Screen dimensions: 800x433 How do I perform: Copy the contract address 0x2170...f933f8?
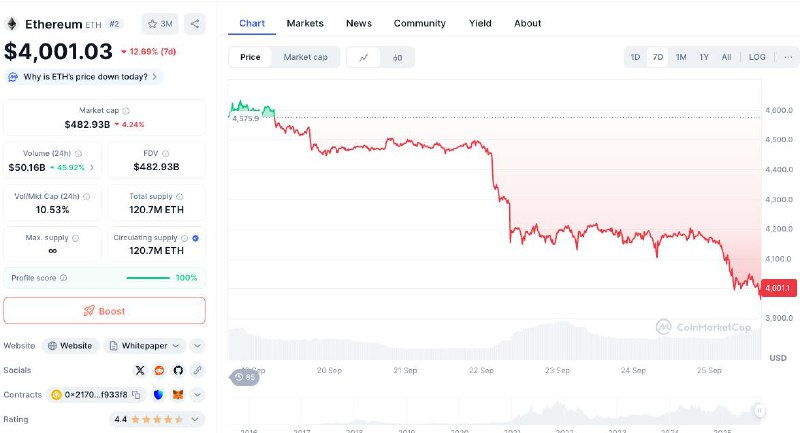click(135, 395)
